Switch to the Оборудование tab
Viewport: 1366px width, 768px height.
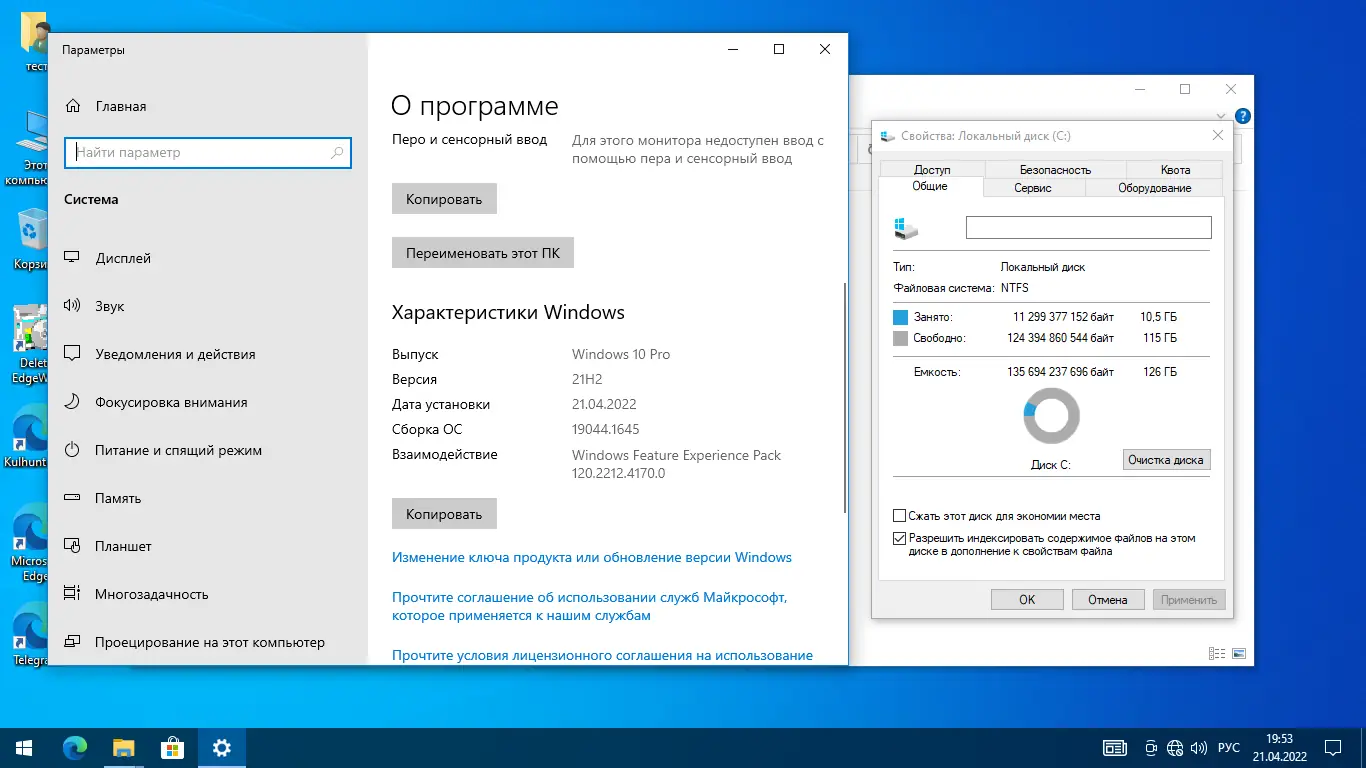click(x=1154, y=188)
